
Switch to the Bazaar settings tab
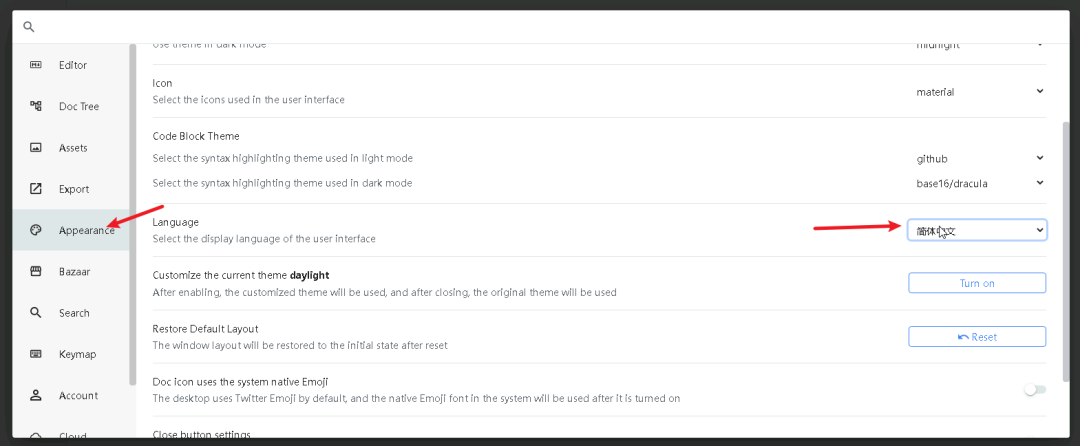pos(74,271)
